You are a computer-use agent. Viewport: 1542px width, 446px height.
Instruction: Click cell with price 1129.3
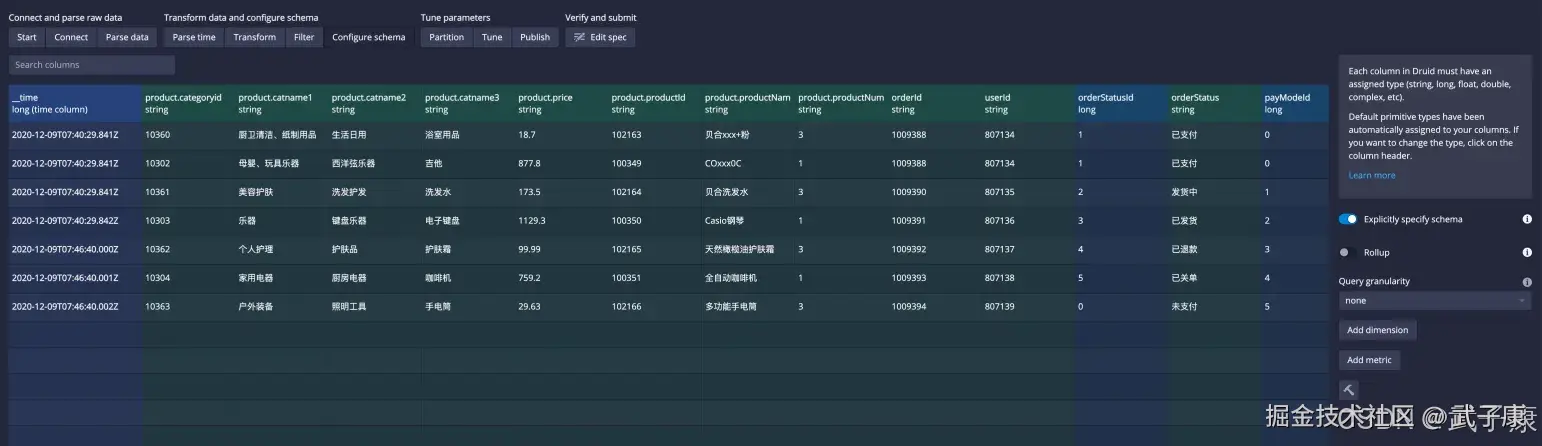[561, 220]
